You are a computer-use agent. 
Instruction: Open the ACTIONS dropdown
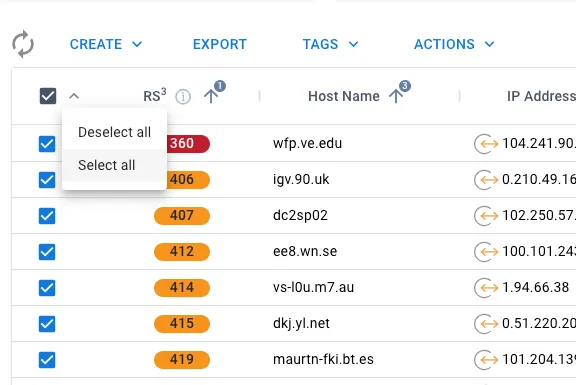tap(454, 44)
